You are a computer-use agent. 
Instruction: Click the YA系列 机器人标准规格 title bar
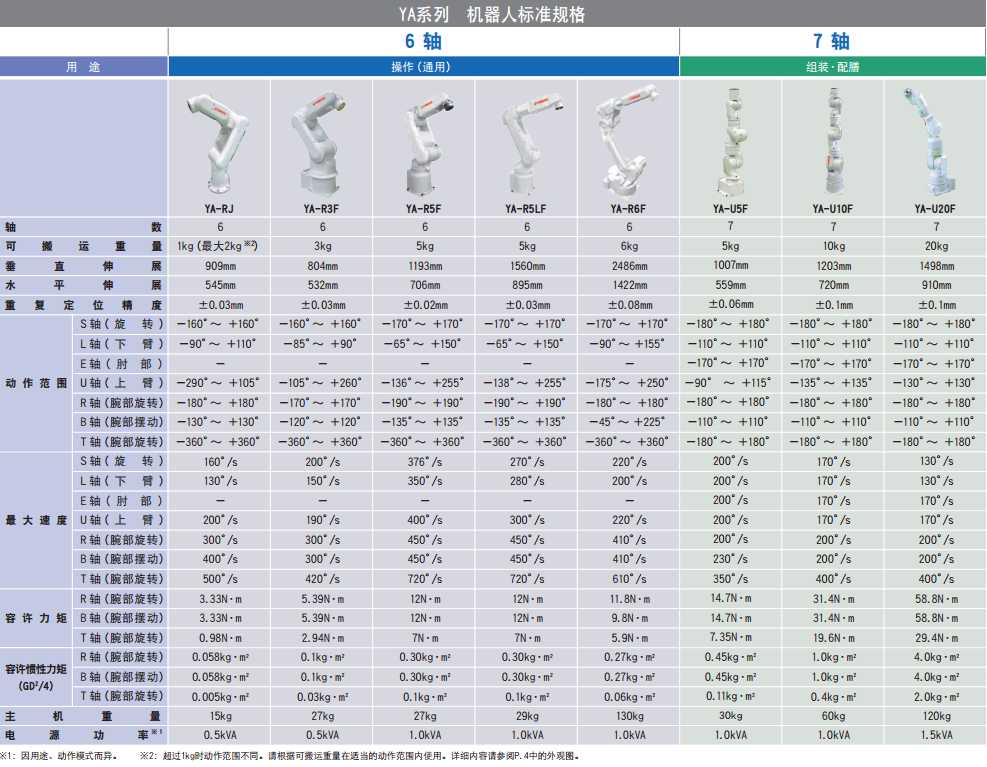(493, 14)
